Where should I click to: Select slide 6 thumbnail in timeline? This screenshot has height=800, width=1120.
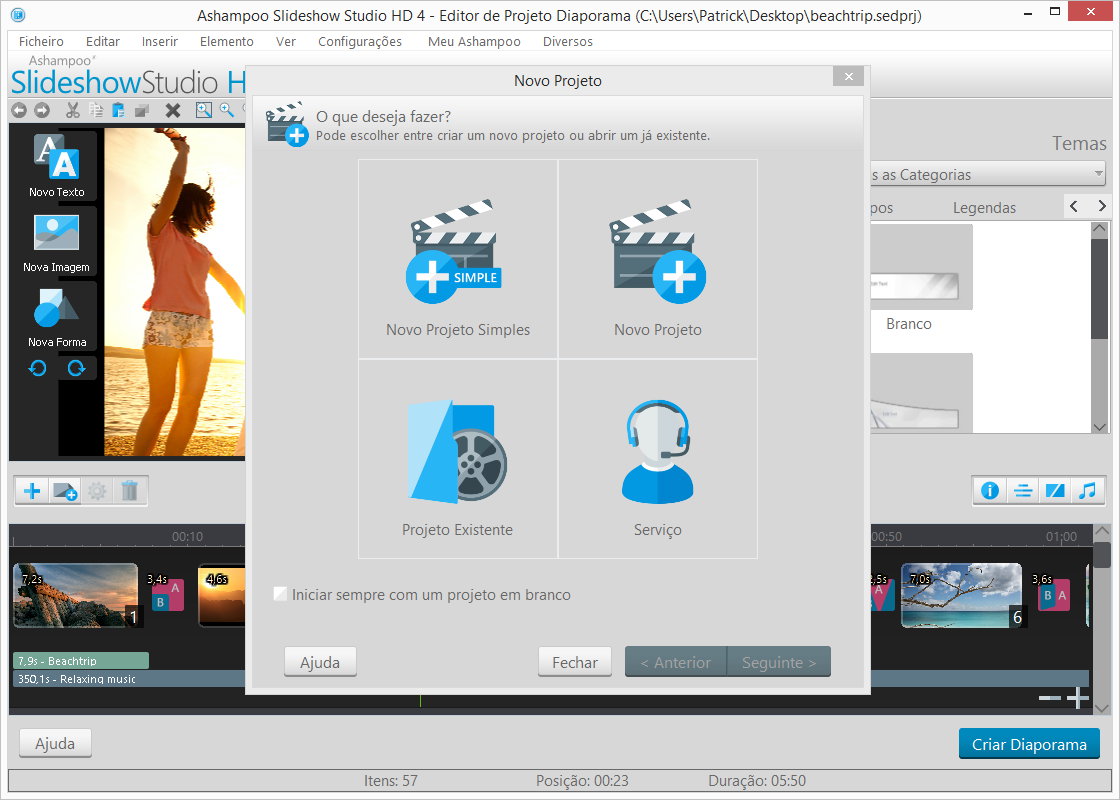click(960, 595)
